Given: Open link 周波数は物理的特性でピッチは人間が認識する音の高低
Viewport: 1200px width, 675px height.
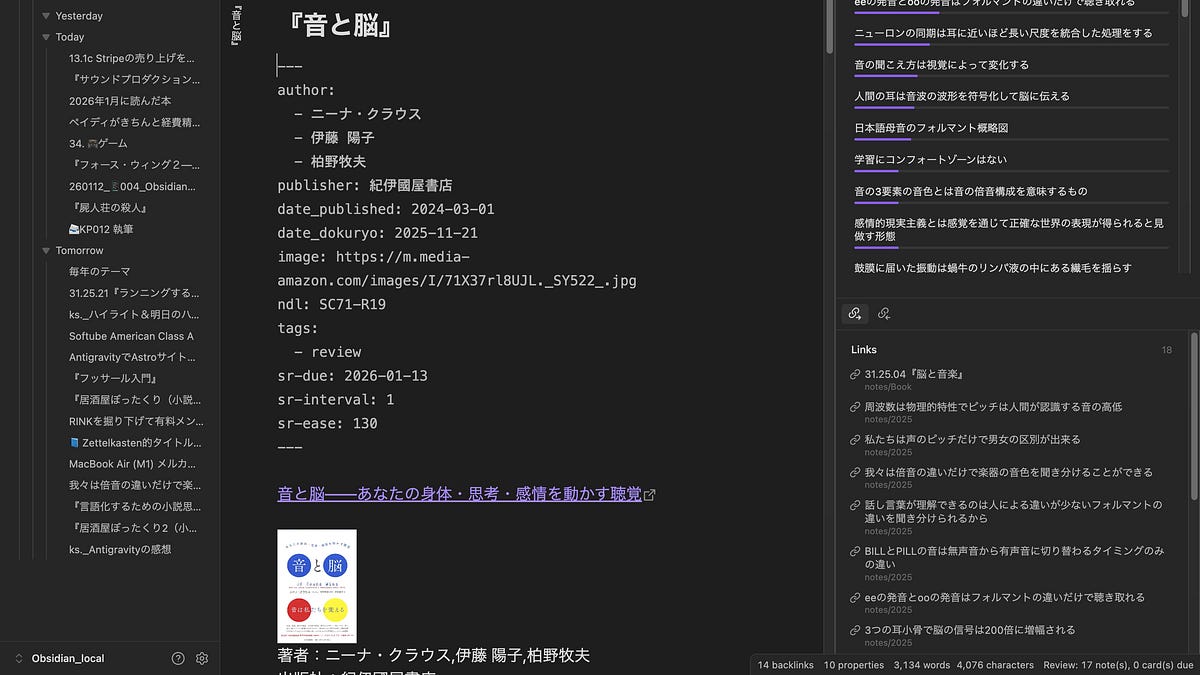Looking at the screenshot, I should (993, 407).
